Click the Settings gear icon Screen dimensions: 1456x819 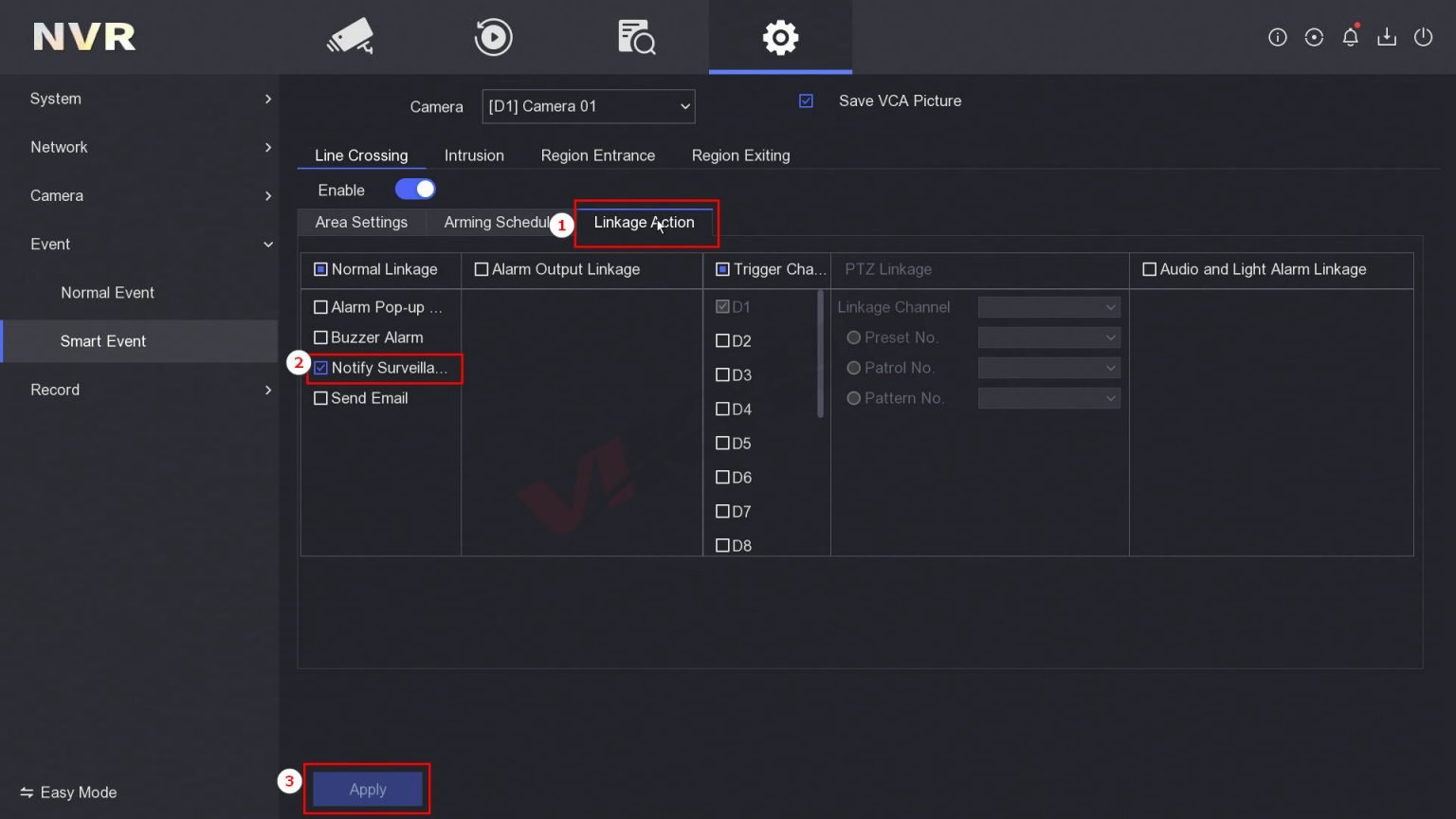tap(779, 37)
